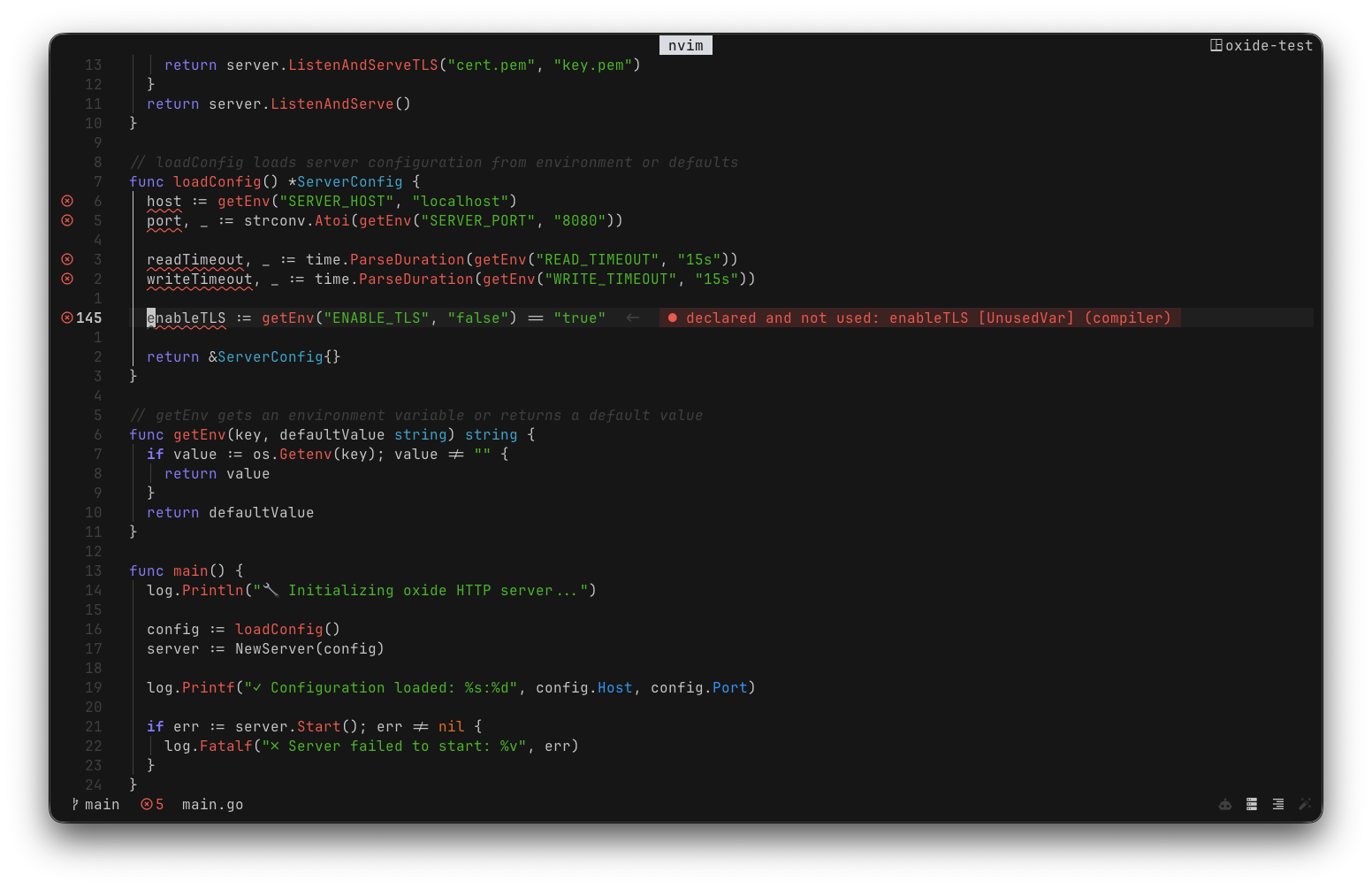Click the ListenAndServeTLS method call
The height and width of the screenshot is (888, 1372).
click(x=363, y=65)
